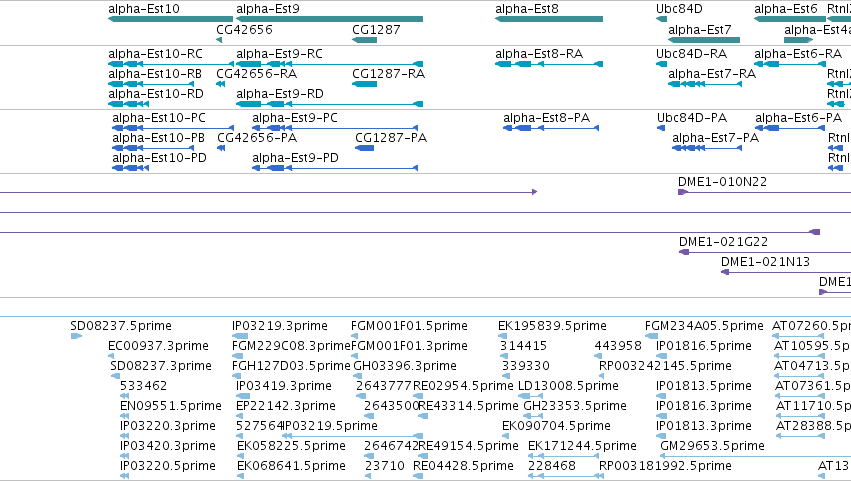The width and height of the screenshot is (851, 481).
Task: Select EST FGM229C08.3prime
Action: click(x=238, y=356)
